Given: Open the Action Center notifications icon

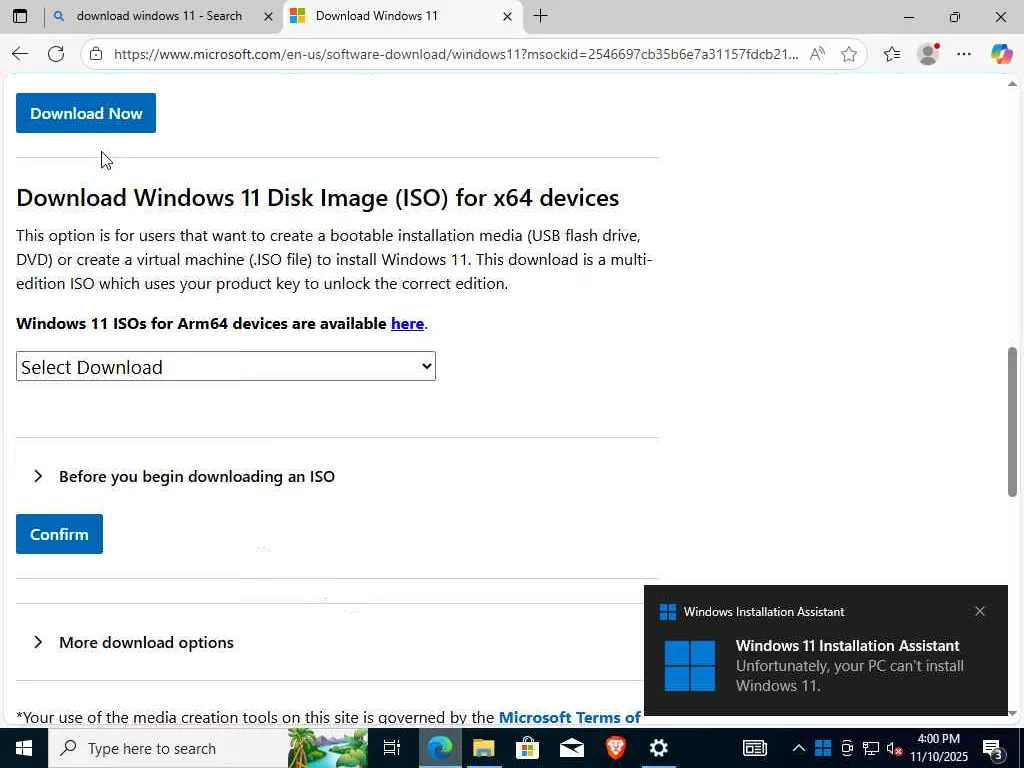Looking at the screenshot, I should (x=993, y=748).
